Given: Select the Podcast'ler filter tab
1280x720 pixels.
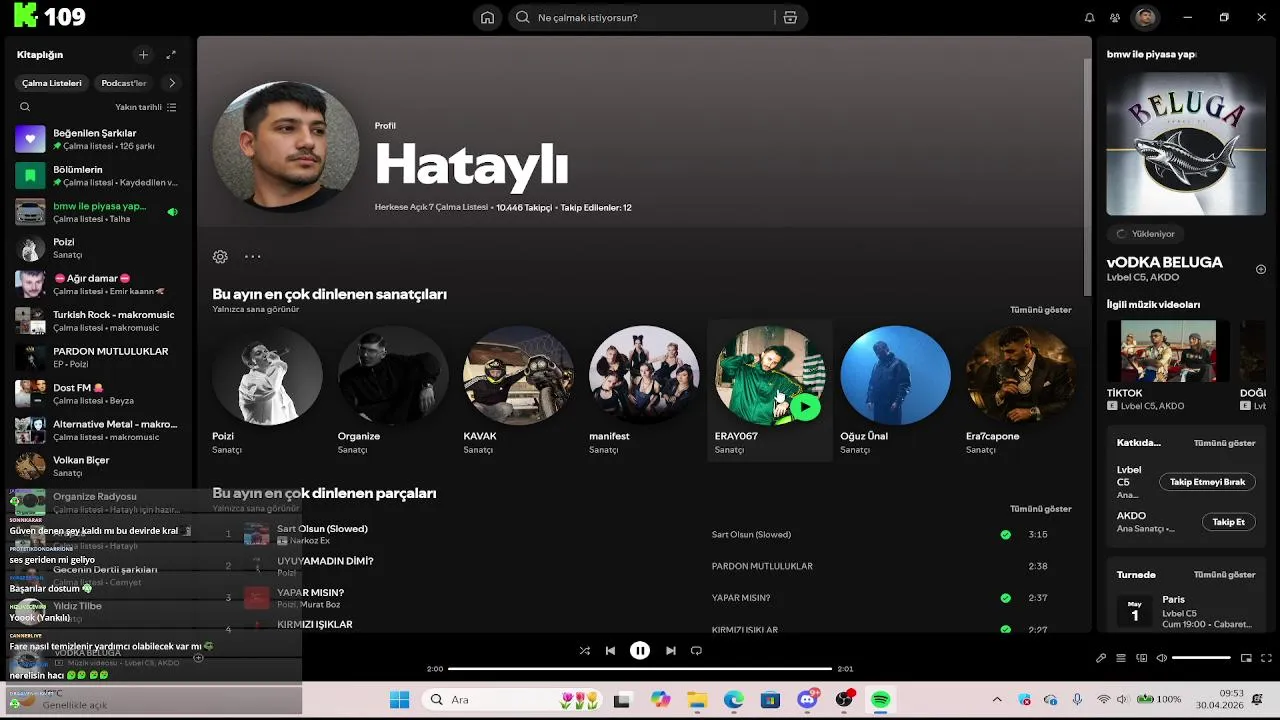Looking at the screenshot, I should tap(124, 83).
